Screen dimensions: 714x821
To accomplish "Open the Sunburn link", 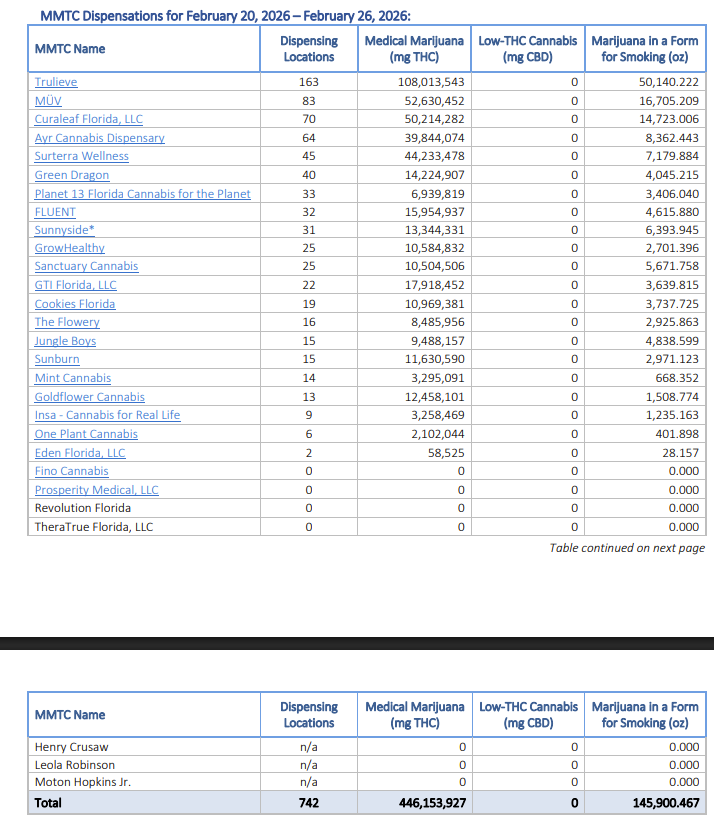I will click(57, 359).
